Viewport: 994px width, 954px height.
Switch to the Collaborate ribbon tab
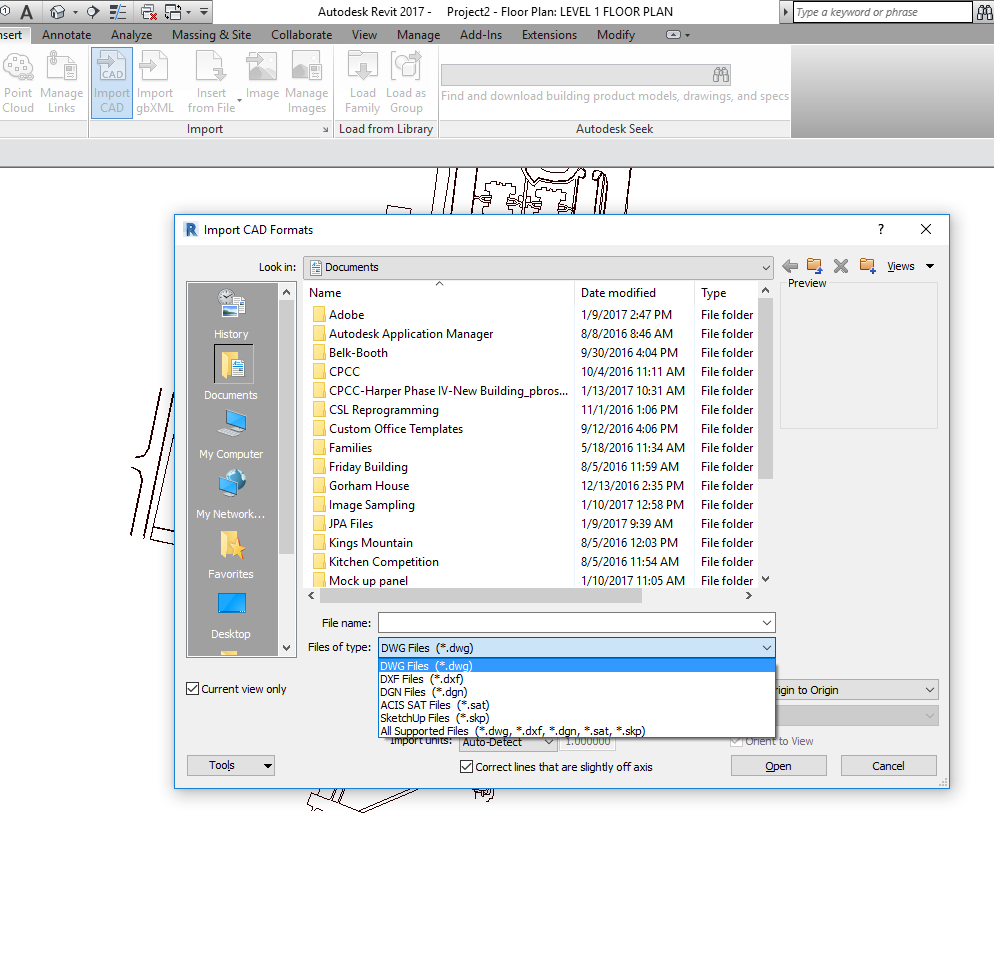tap(302, 35)
